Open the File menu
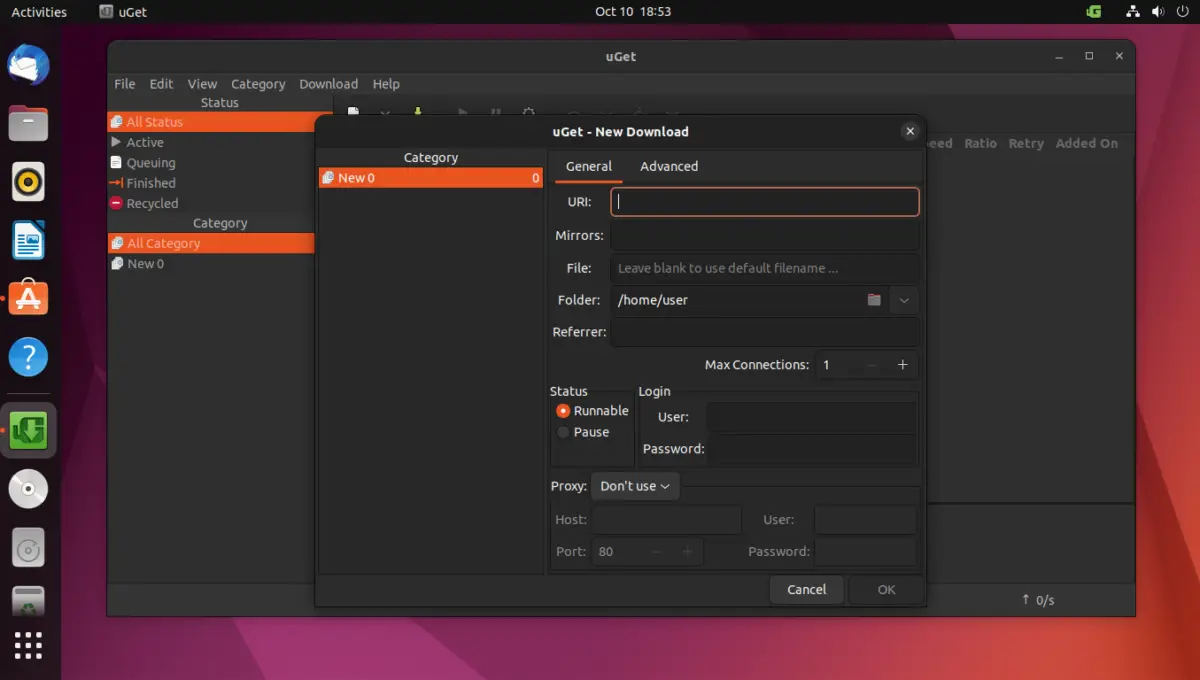 [x=125, y=84]
